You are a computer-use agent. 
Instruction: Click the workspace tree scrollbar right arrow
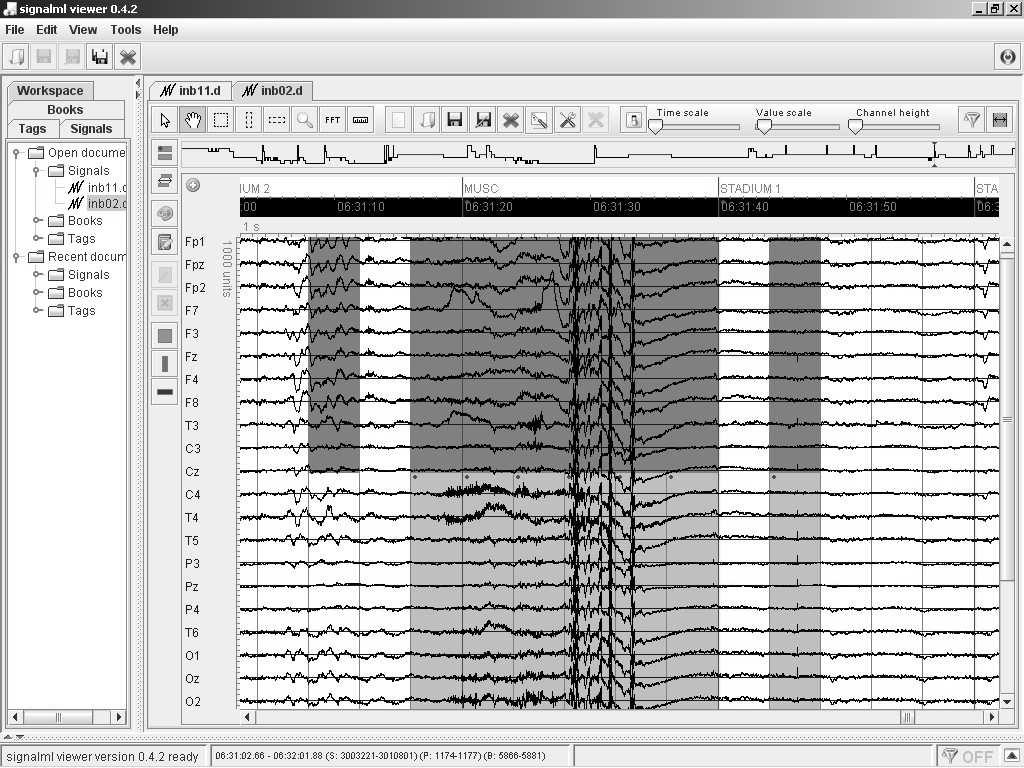pyautogui.click(x=119, y=717)
